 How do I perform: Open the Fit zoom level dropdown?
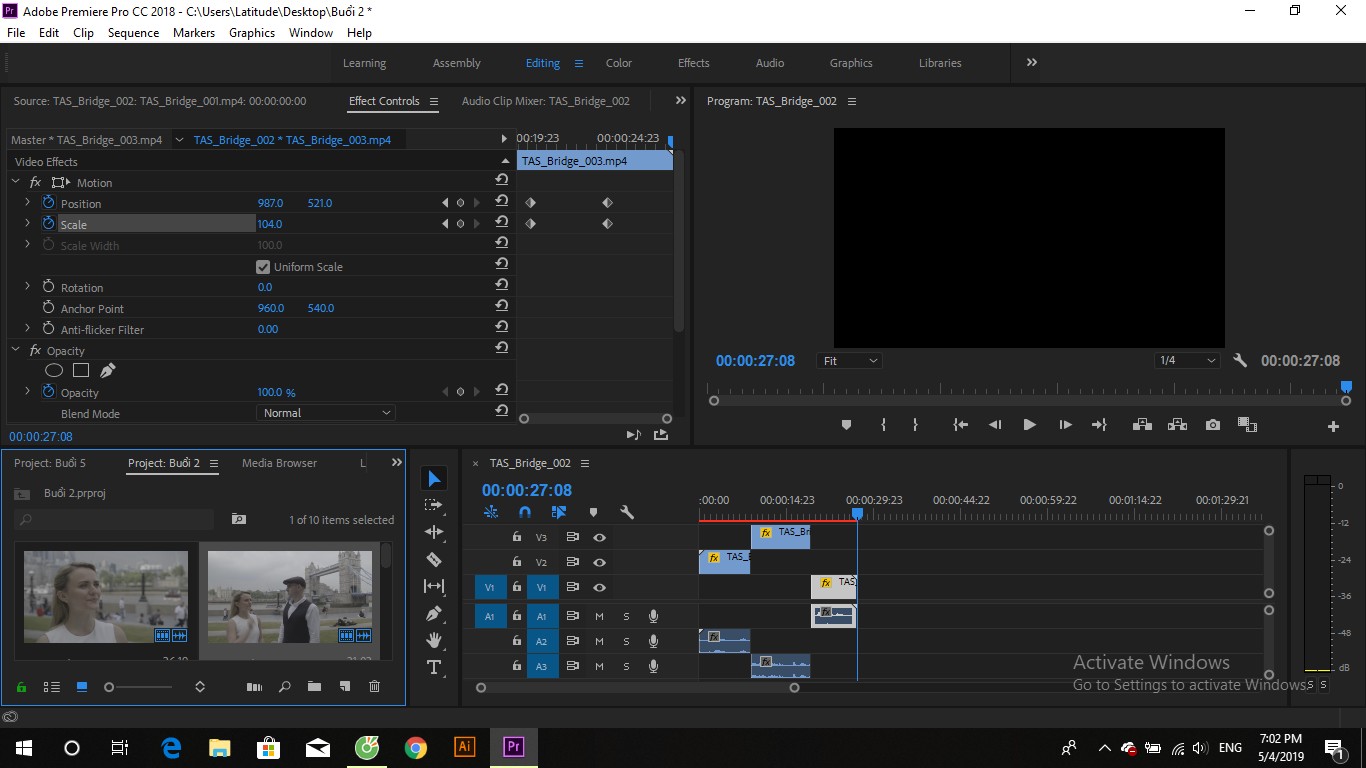click(x=849, y=361)
